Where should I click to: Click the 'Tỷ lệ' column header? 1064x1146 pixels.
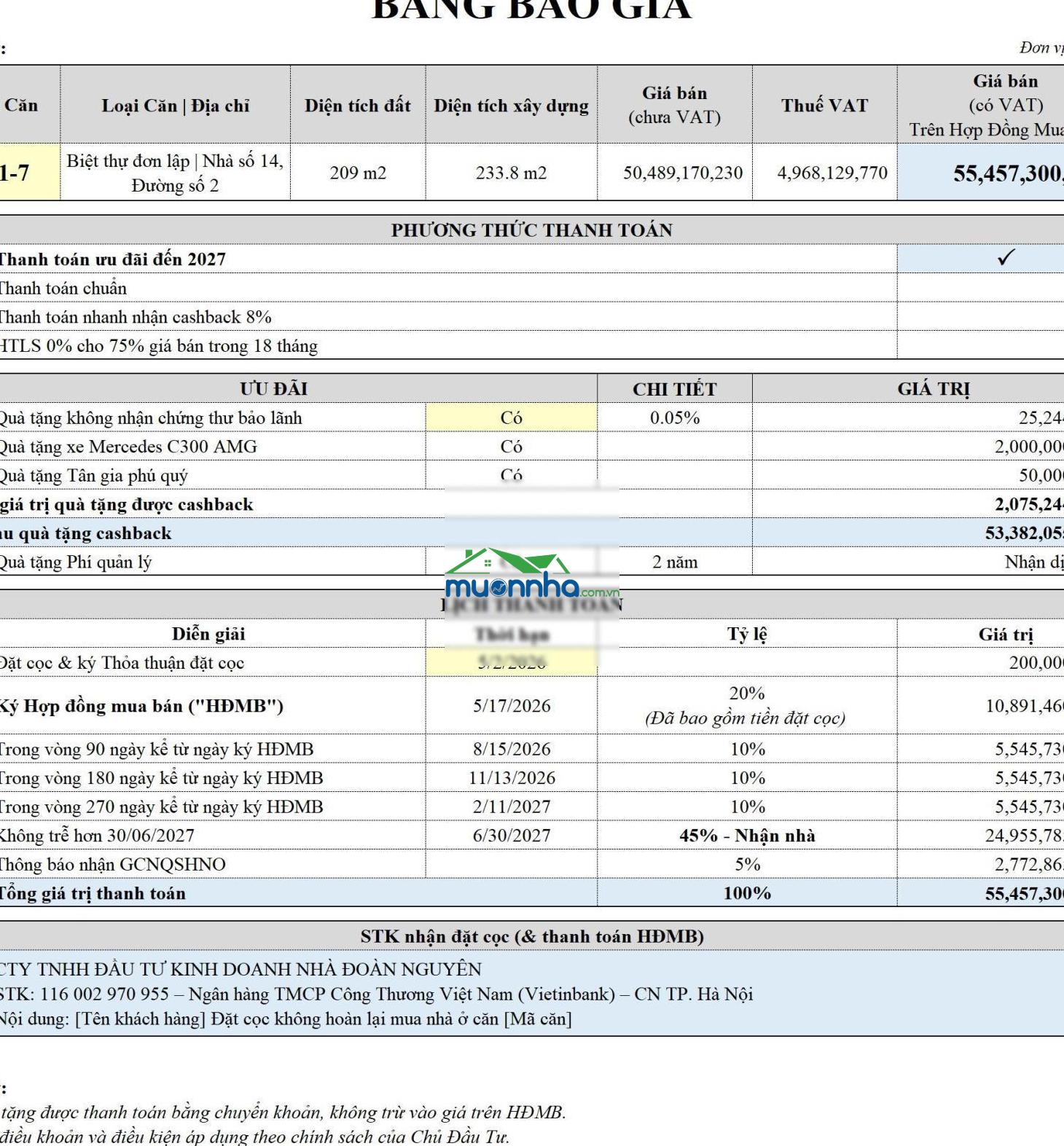(x=748, y=634)
